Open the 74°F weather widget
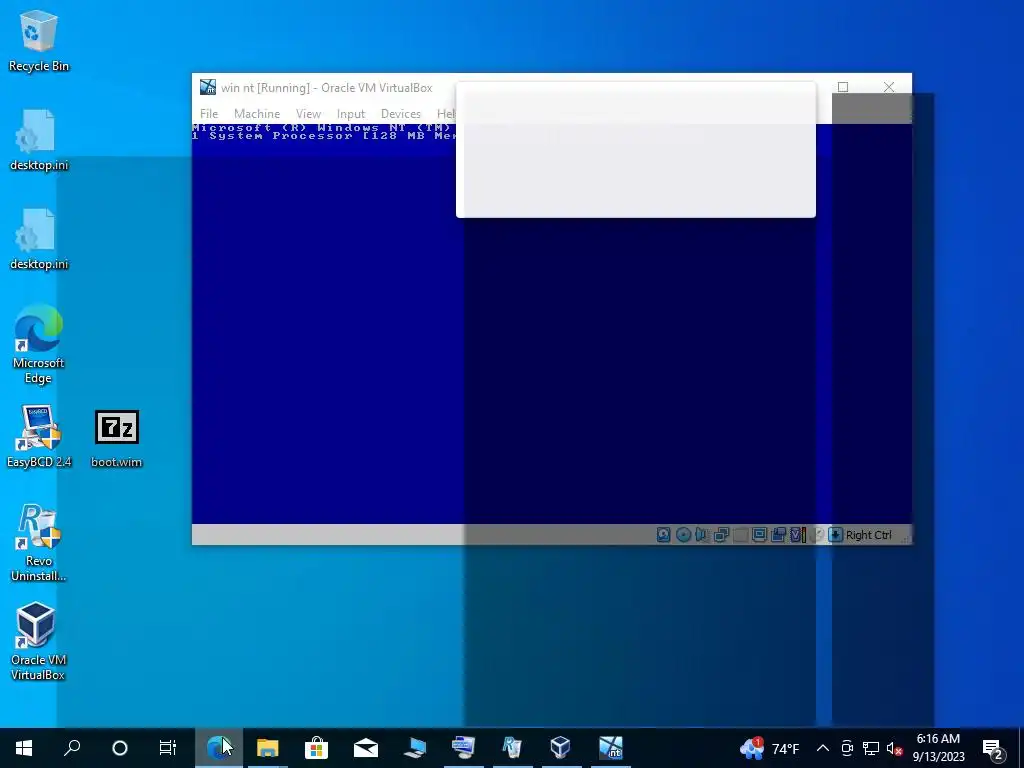1024x768 pixels. pos(769,748)
